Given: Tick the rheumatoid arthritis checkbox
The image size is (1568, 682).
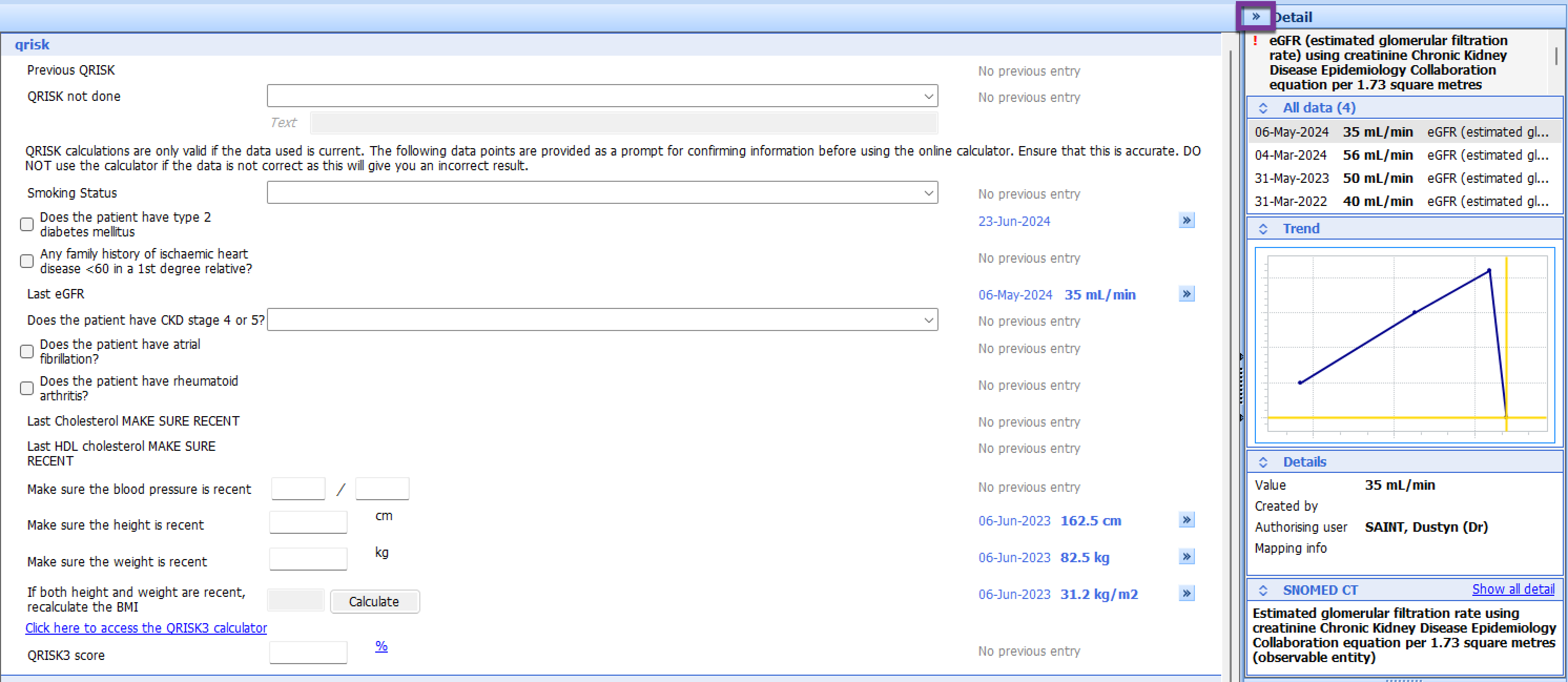Looking at the screenshot, I should tap(27, 388).
